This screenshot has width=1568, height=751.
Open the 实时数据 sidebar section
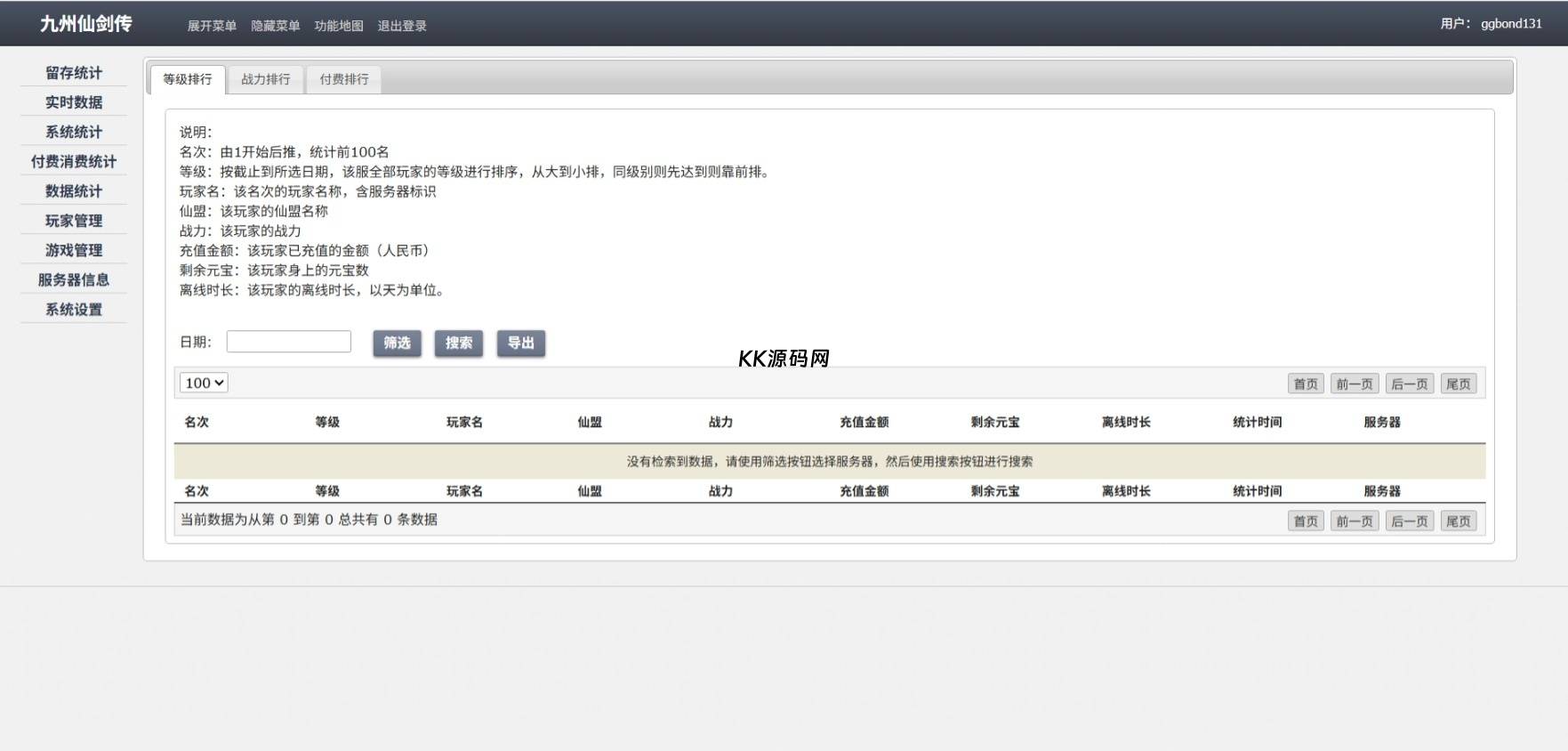click(74, 102)
